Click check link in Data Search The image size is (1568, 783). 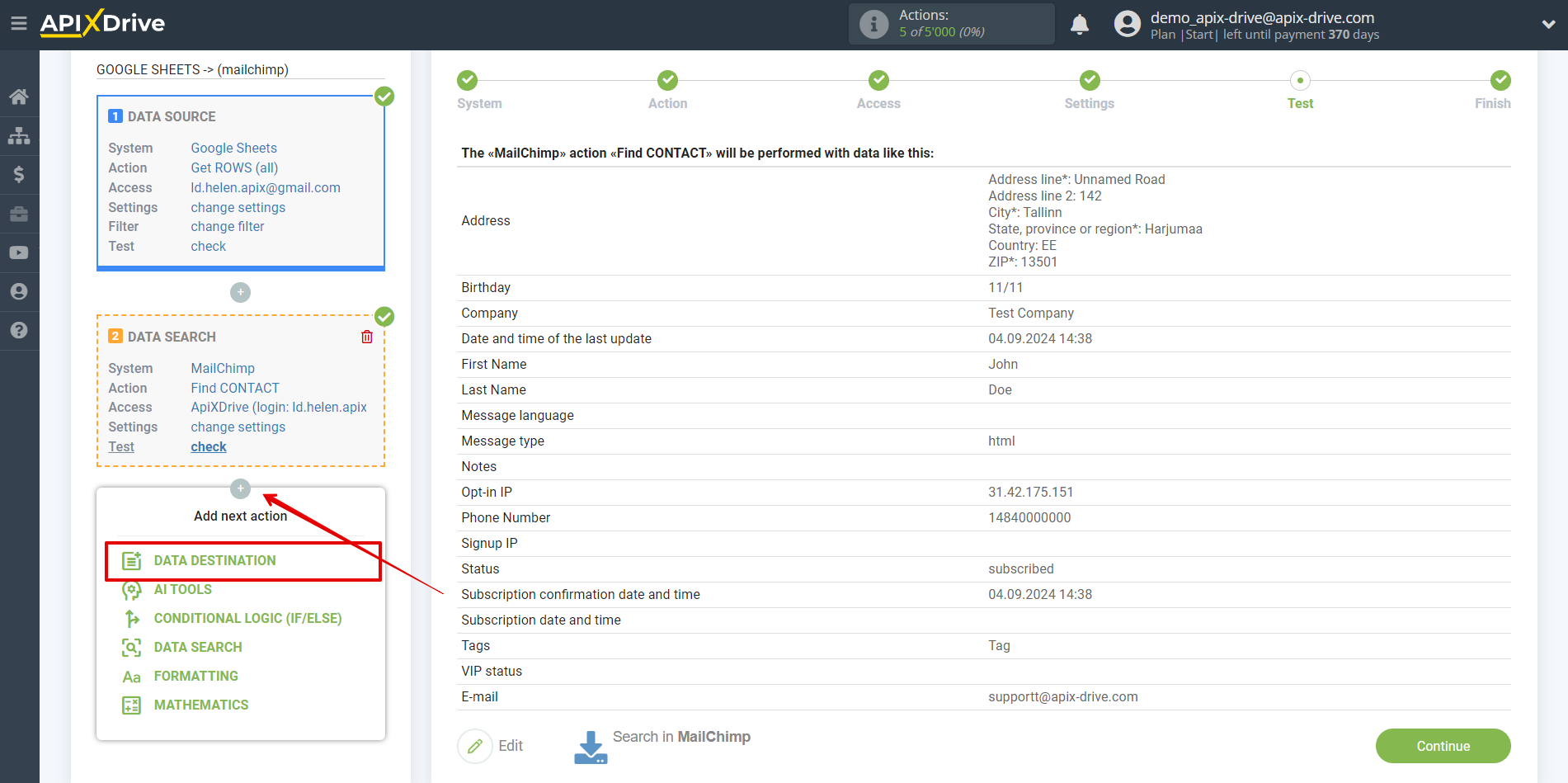click(209, 446)
